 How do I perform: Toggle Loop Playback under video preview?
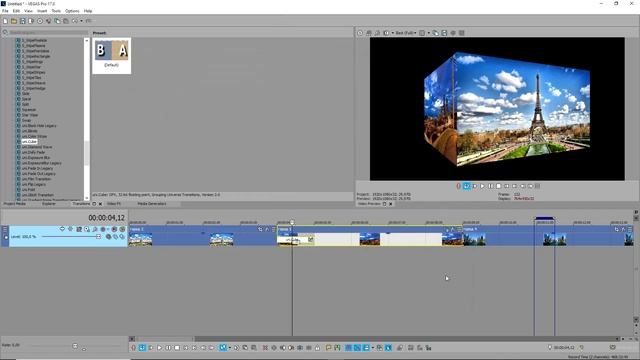[467, 186]
